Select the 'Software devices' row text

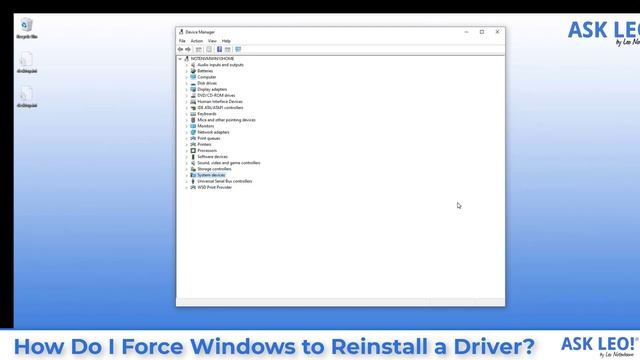coord(212,157)
